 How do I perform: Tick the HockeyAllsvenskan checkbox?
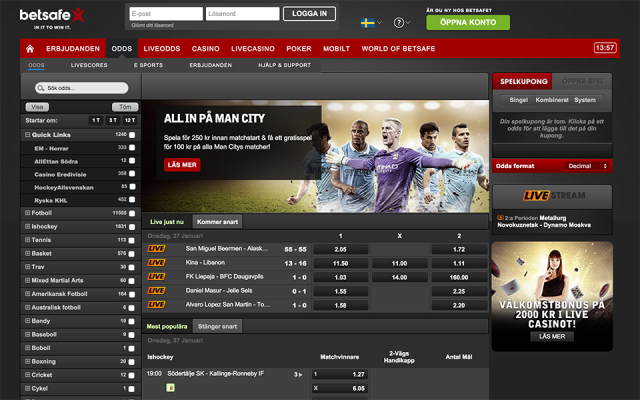pos(132,187)
